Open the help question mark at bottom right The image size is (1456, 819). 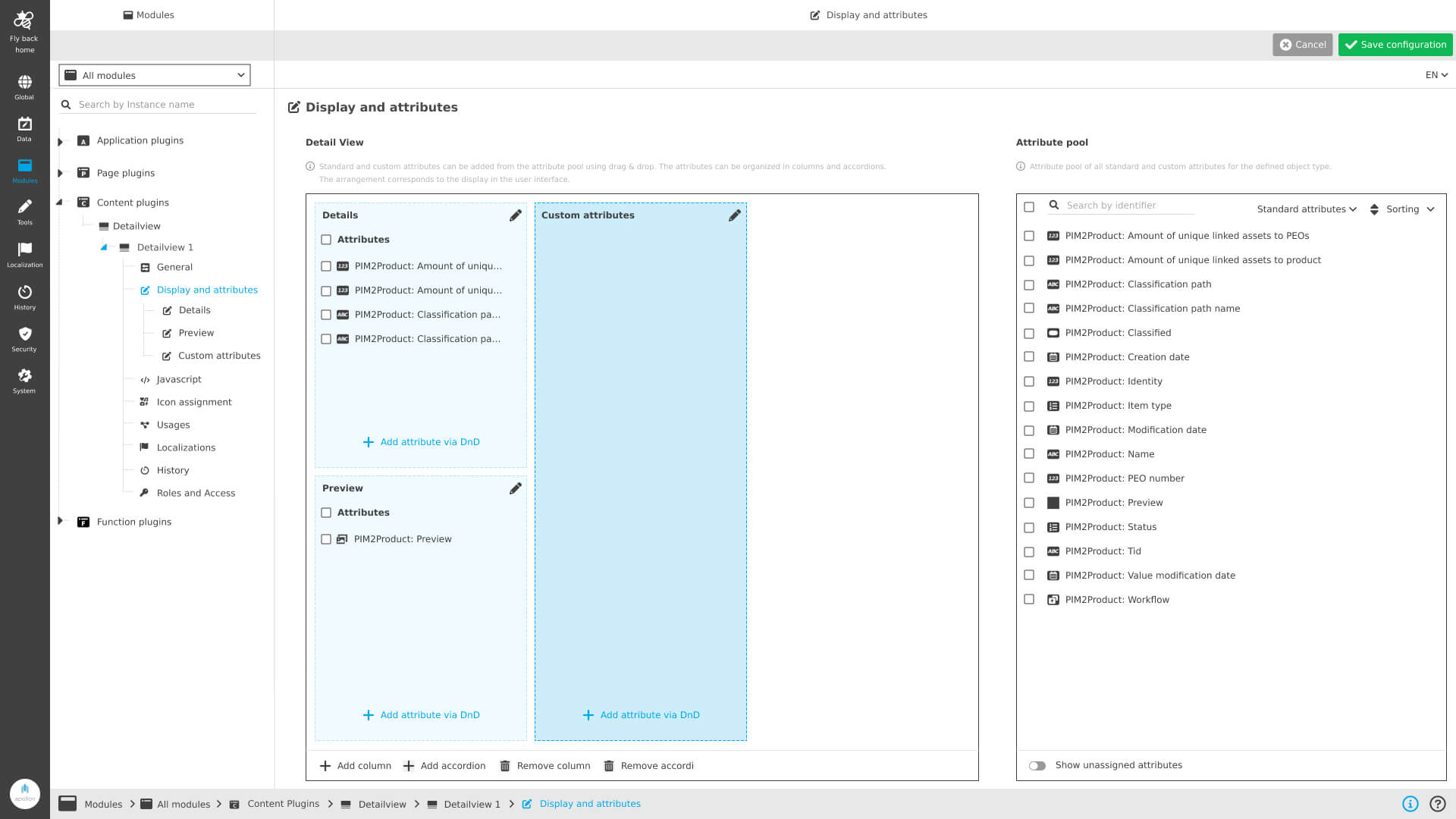pos(1439,803)
